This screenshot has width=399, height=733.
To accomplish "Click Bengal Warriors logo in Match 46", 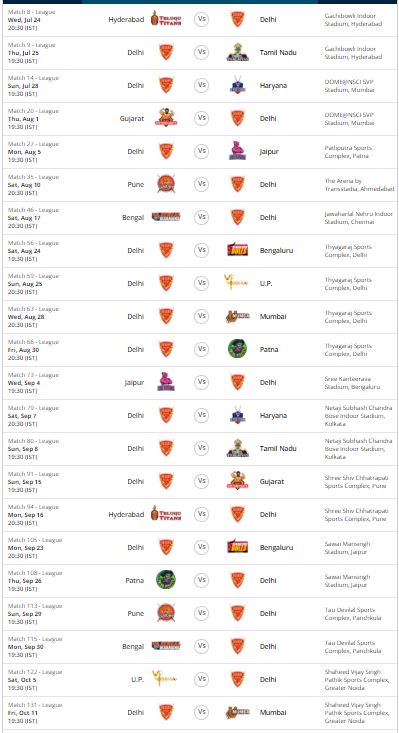I will pos(166,217).
